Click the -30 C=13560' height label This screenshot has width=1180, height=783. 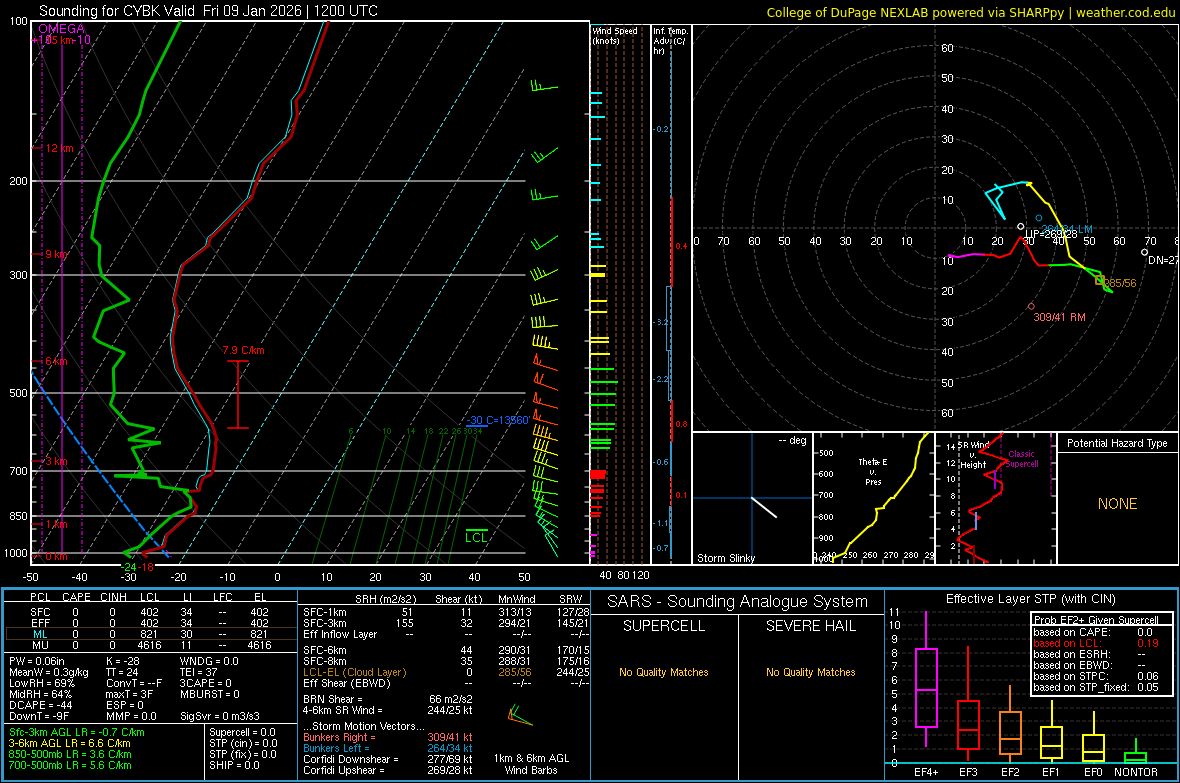click(497, 420)
